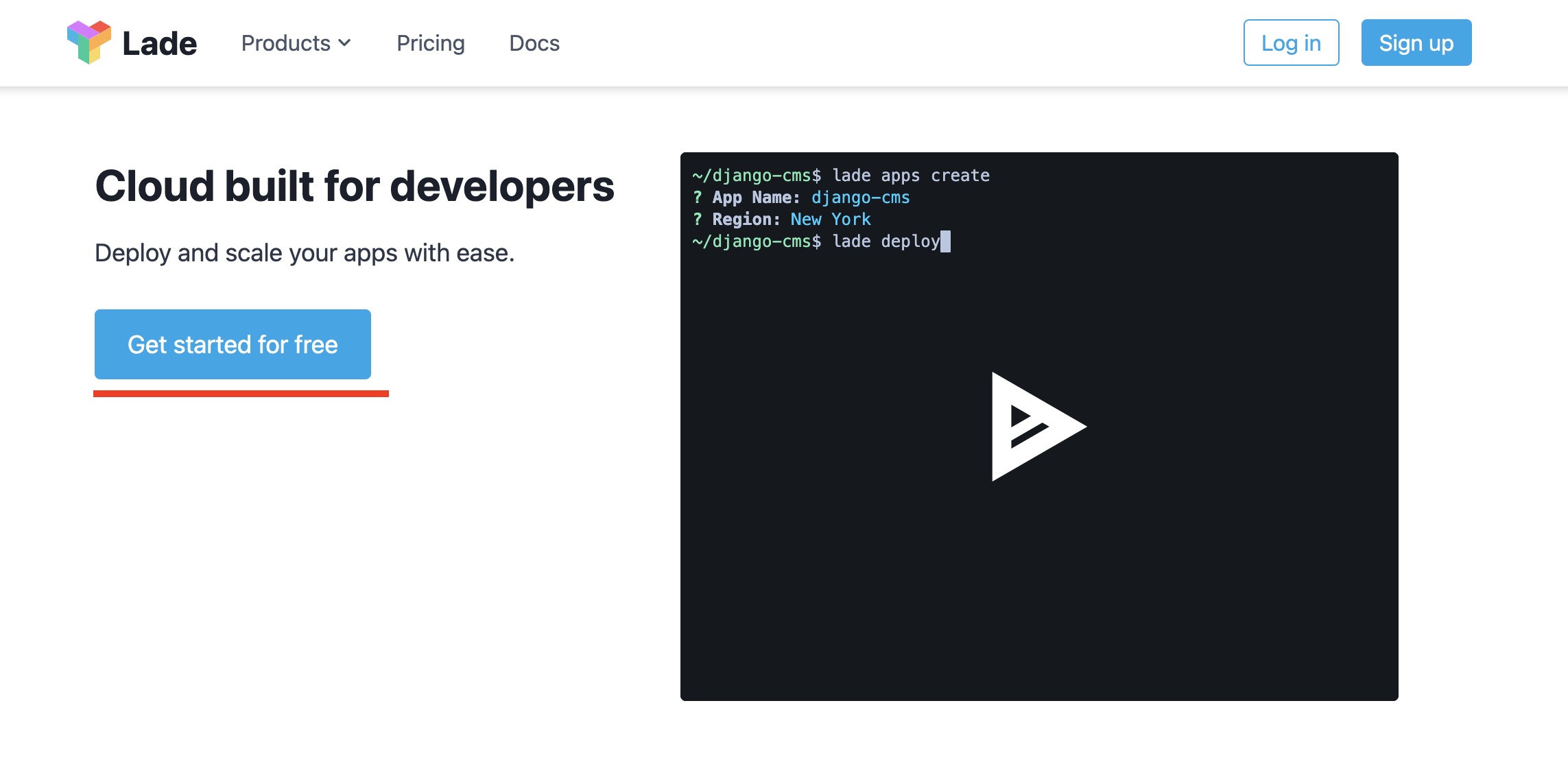Open the Docs link
Image resolution: width=1568 pixels, height=760 pixels.
click(x=534, y=43)
